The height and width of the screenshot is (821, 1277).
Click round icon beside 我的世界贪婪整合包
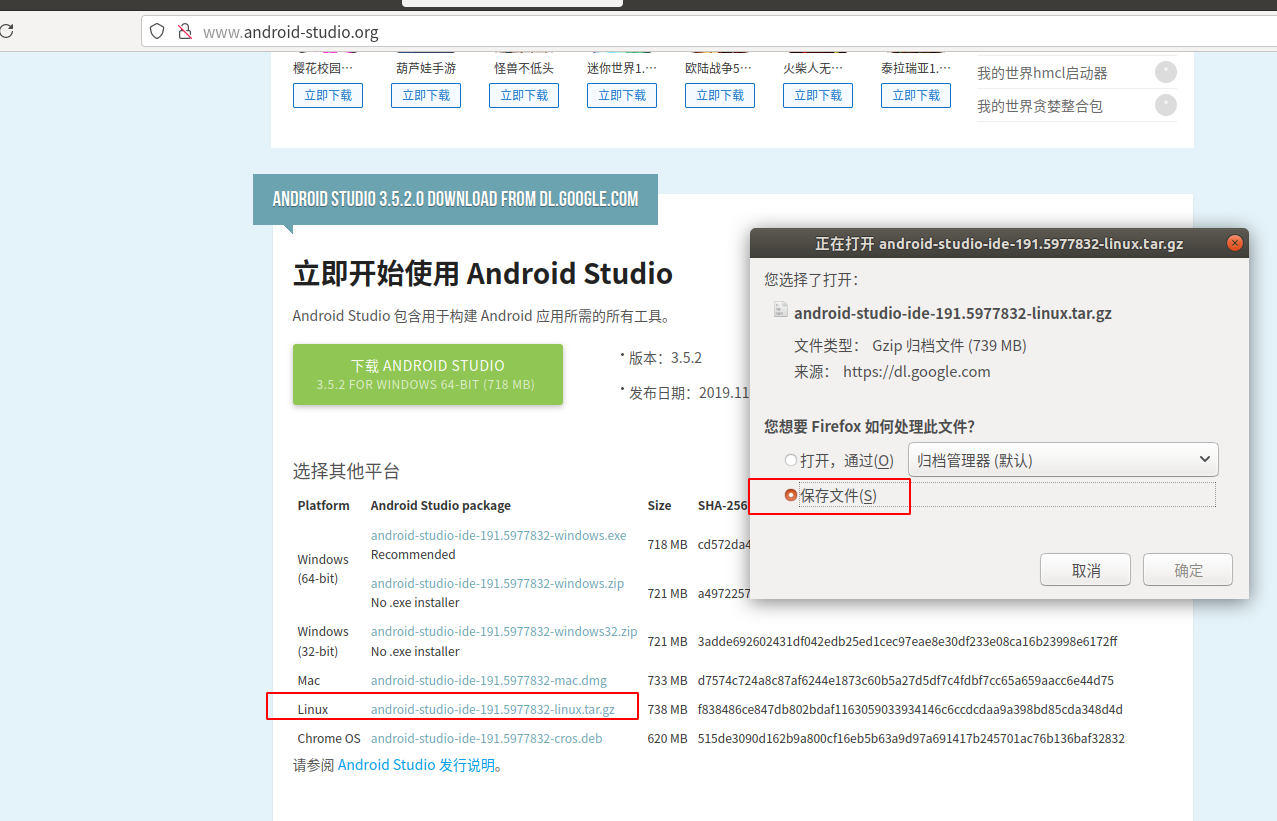(1166, 105)
